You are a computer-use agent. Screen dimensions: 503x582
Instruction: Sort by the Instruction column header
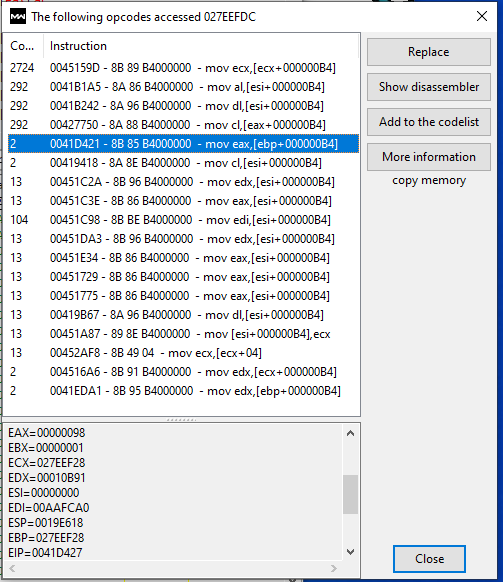[200, 46]
